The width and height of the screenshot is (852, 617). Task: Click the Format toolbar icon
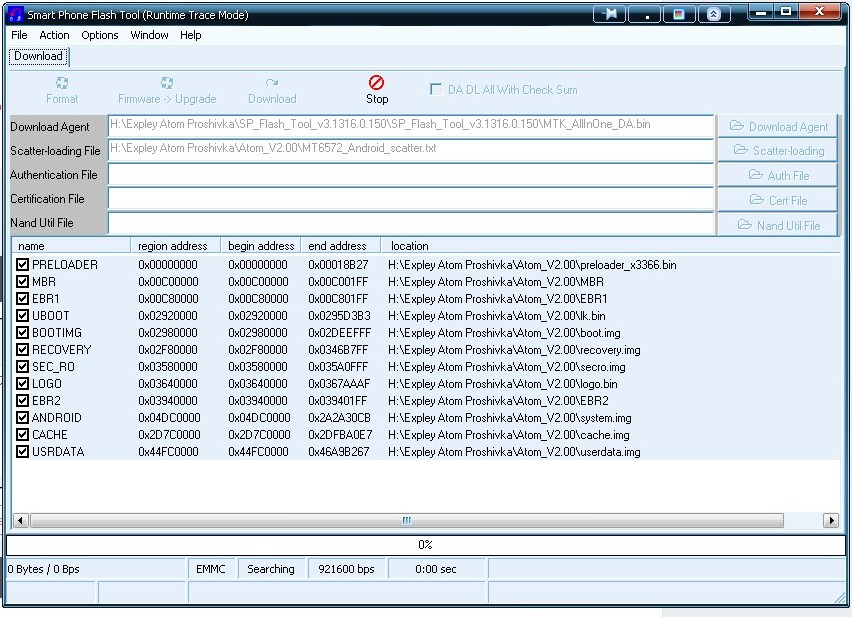point(62,83)
